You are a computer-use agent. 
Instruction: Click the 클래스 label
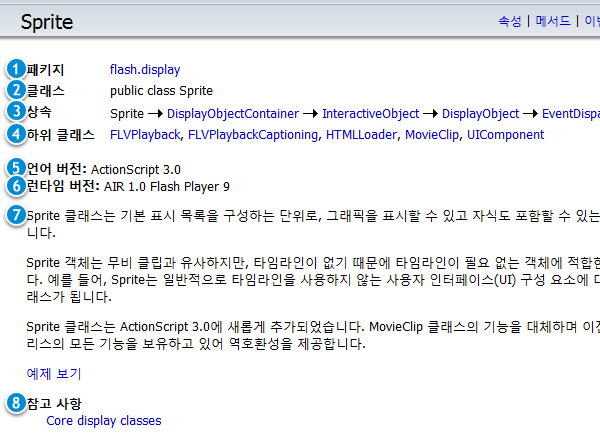coord(45,91)
